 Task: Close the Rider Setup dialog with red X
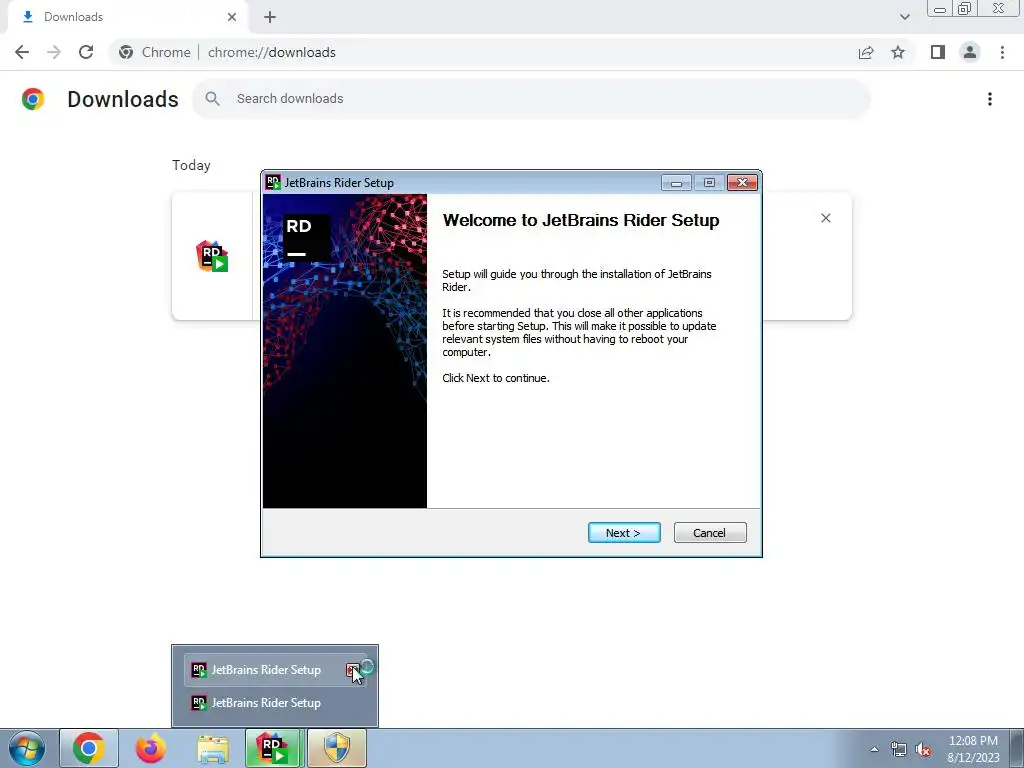[x=743, y=183]
